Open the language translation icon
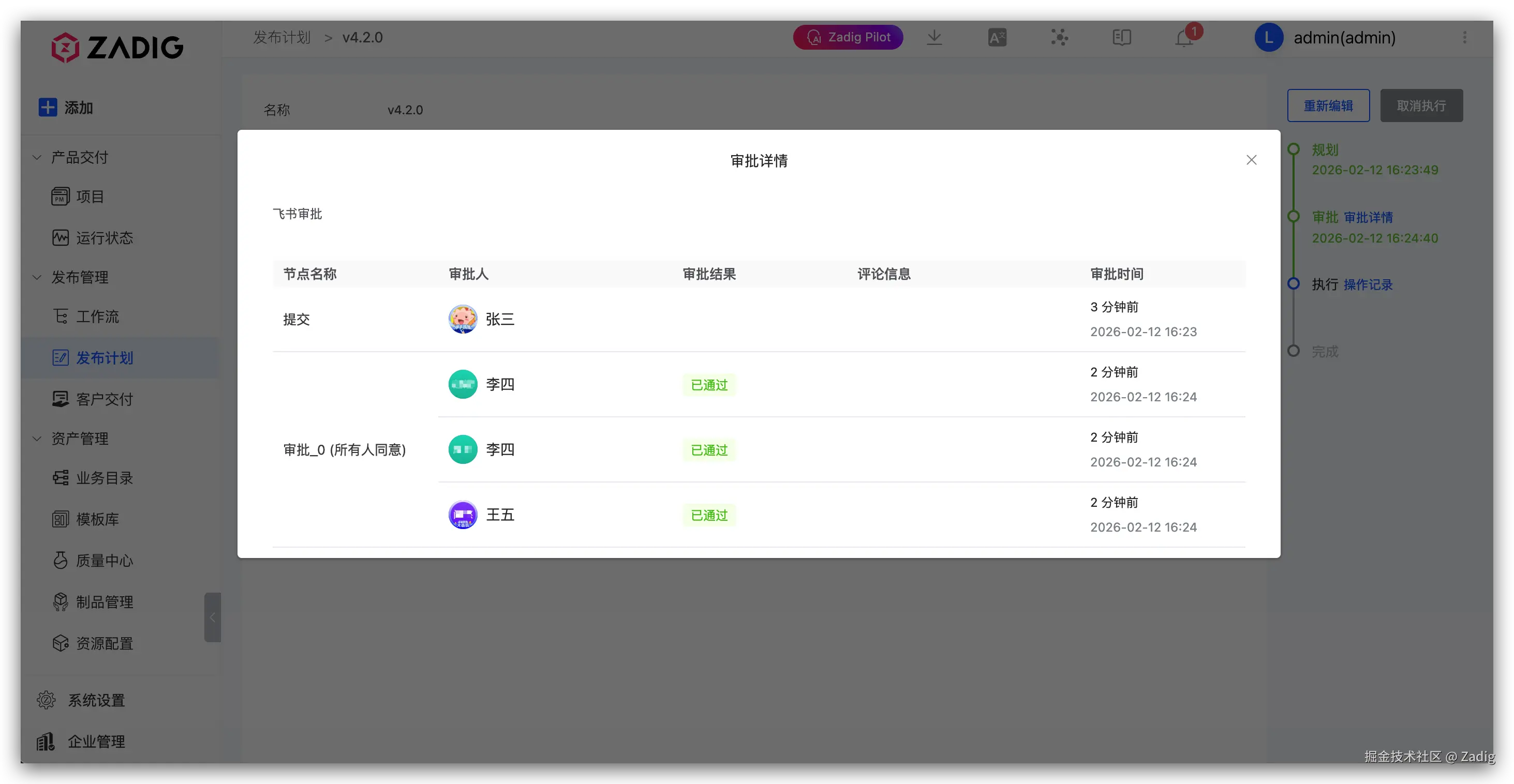The height and width of the screenshot is (784, 1514). pyautogui.click(x=997, y=38)
